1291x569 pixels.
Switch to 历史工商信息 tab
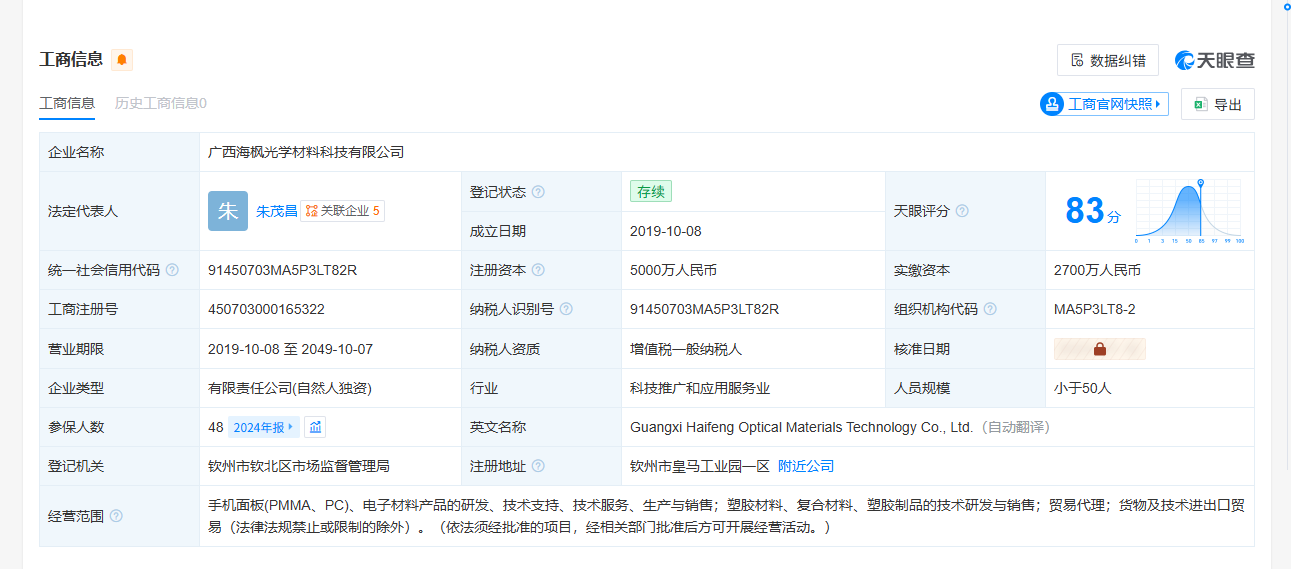160,103
